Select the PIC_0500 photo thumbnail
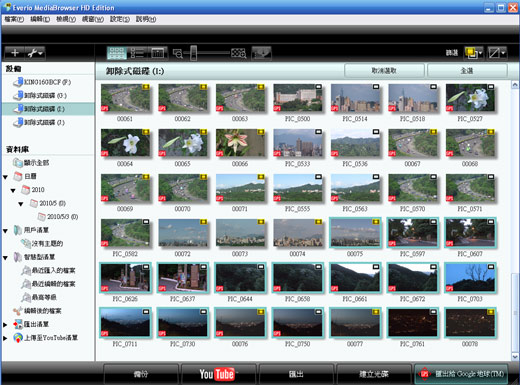Viewport: 520px width, 385px height. 298,98
